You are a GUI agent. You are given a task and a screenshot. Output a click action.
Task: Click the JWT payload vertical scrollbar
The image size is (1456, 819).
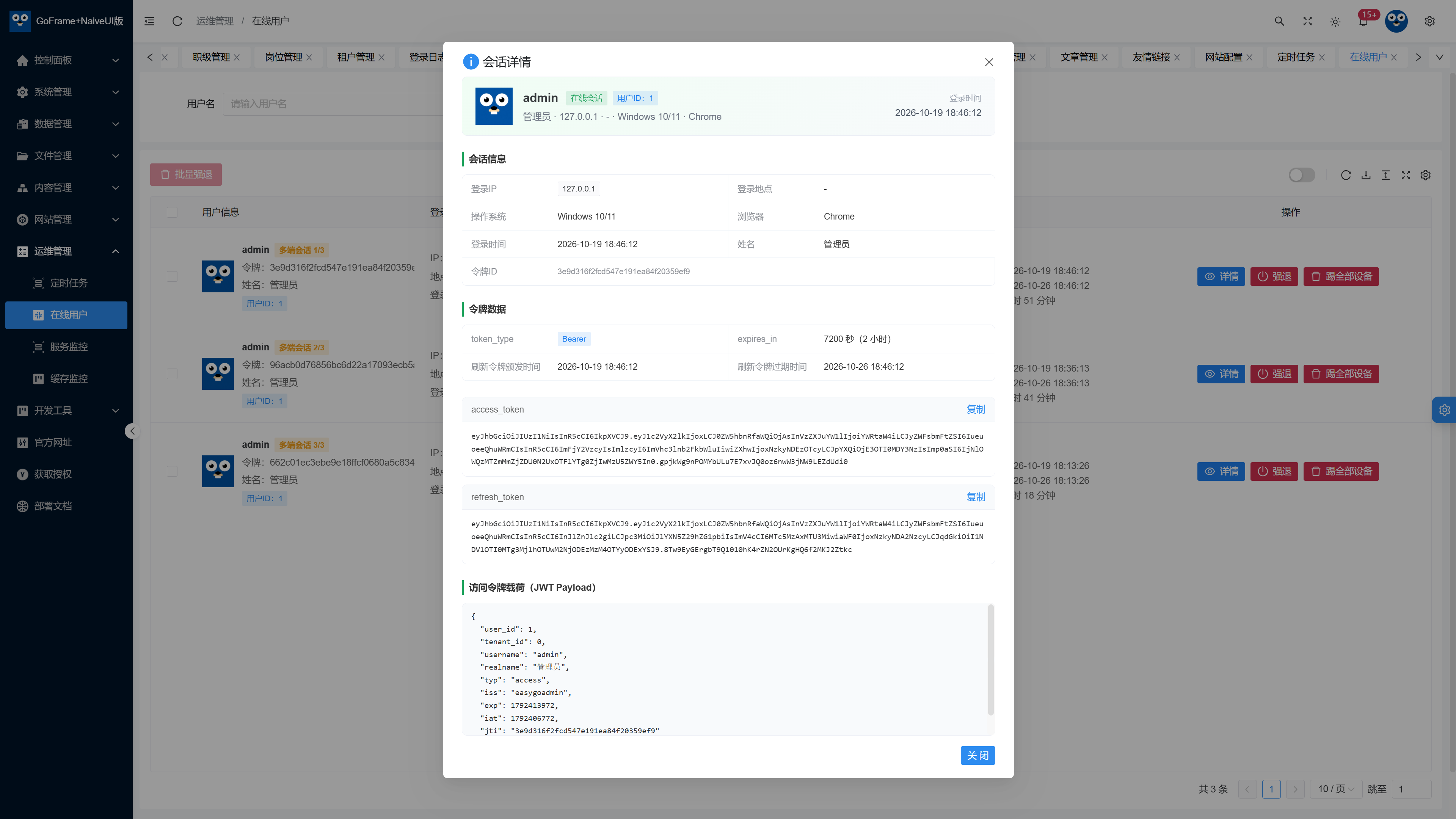pos(990,660)
